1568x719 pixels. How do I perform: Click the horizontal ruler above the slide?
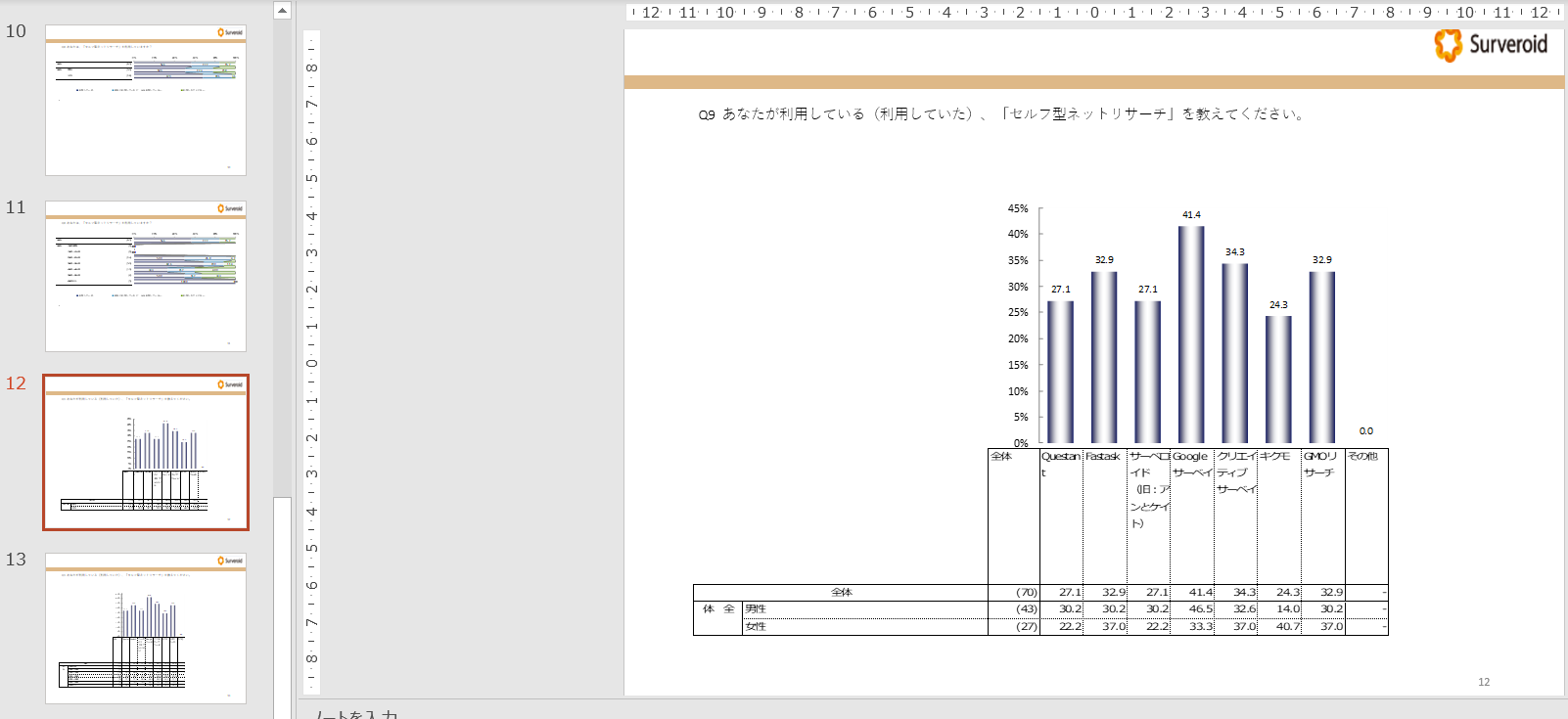click(1094, 12)
